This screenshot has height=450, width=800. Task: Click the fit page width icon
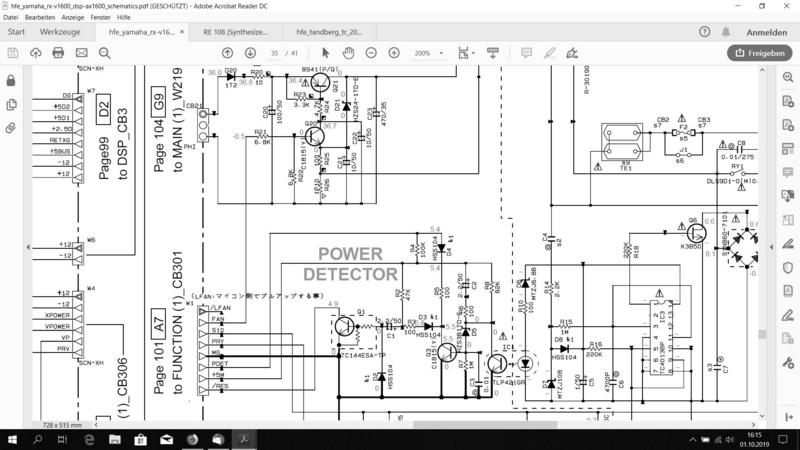coord(463,53)
